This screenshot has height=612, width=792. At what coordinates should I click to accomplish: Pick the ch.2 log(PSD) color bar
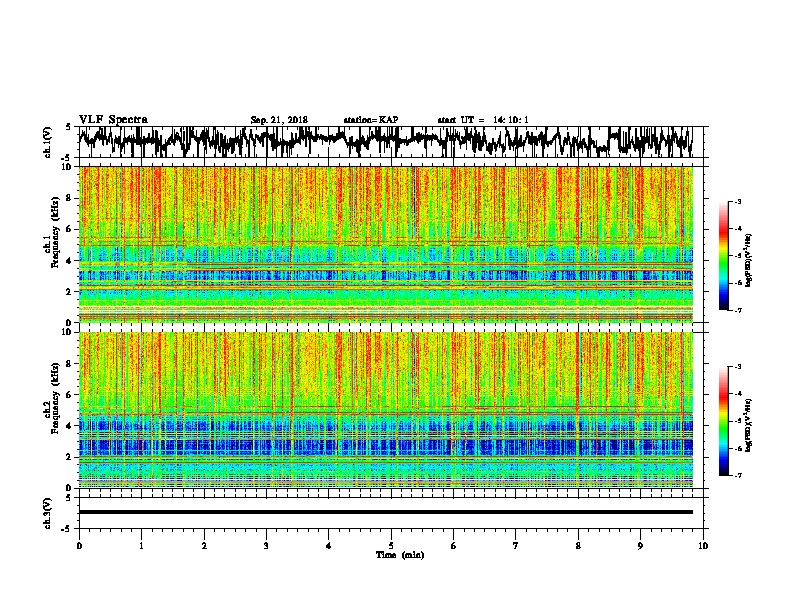click(x=724, y=421)
